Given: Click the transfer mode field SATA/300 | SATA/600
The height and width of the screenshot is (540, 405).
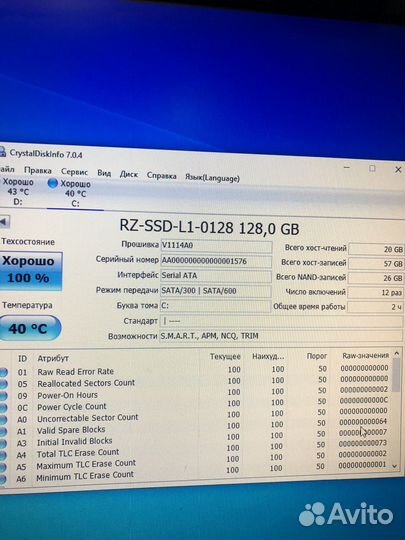Looking at the screenshot, I should coord(216,291).
